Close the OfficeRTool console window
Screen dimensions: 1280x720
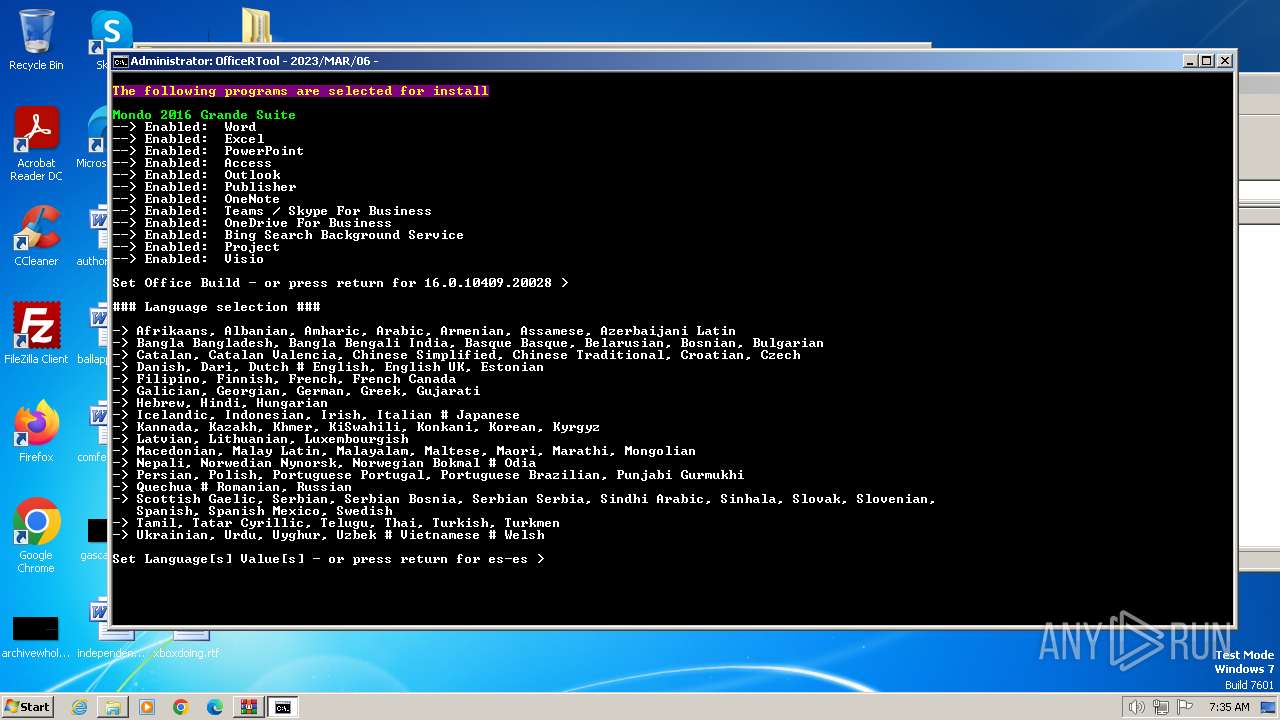coord(1225,61)
